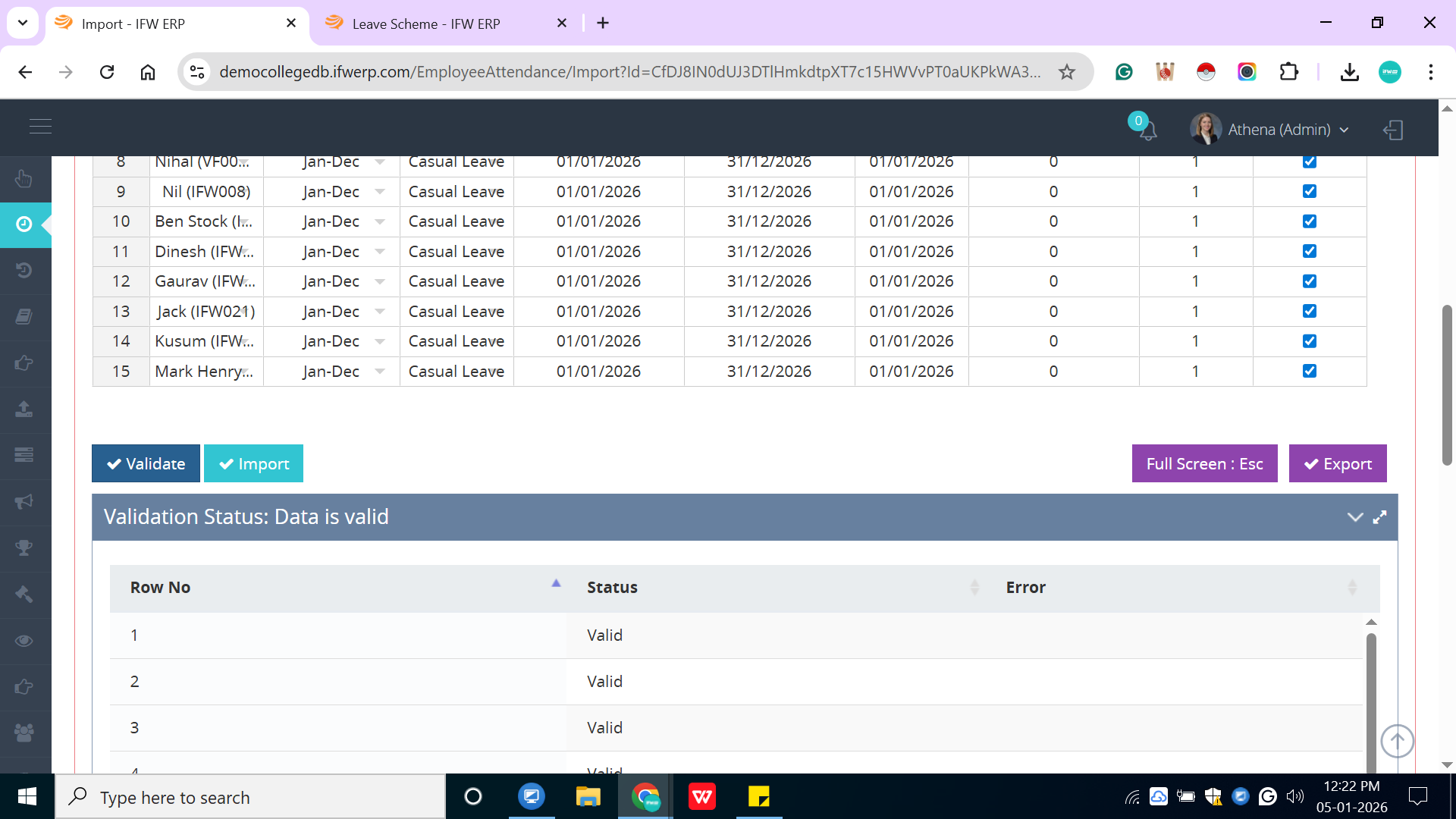Uncheck the checkbox for row 9 Nil
The width and height of the screenshot is (1456, 819).
tap(1310, 191)
